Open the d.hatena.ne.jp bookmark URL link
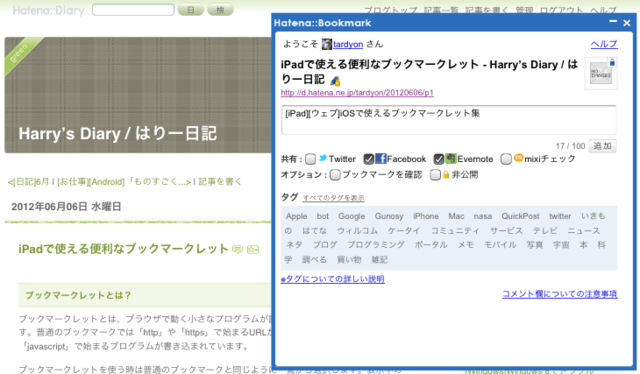Image resolution: width=640 pixels, height=374 pixels. (357, 93)
